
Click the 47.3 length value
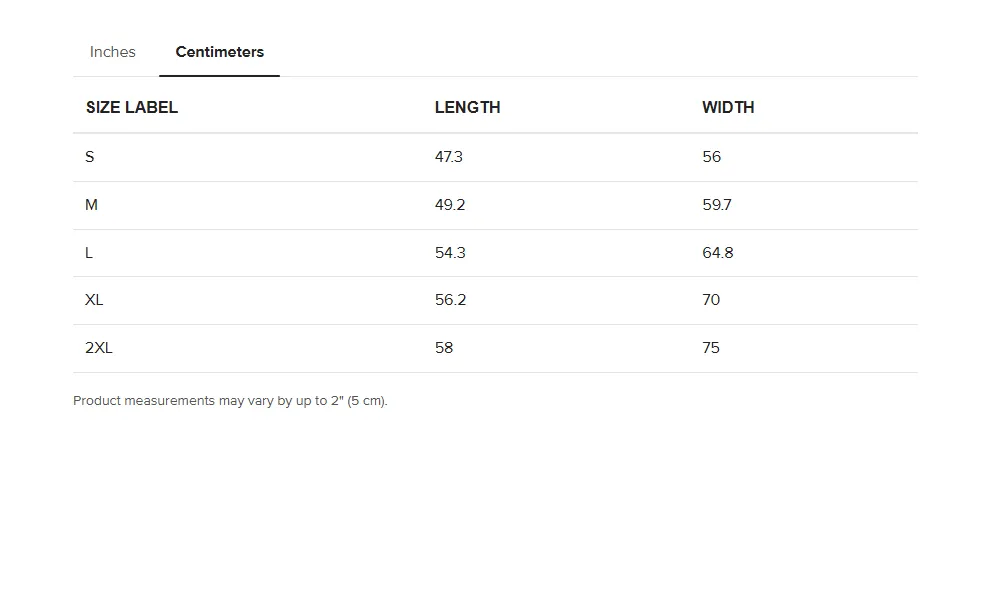(x=449, y=157)
